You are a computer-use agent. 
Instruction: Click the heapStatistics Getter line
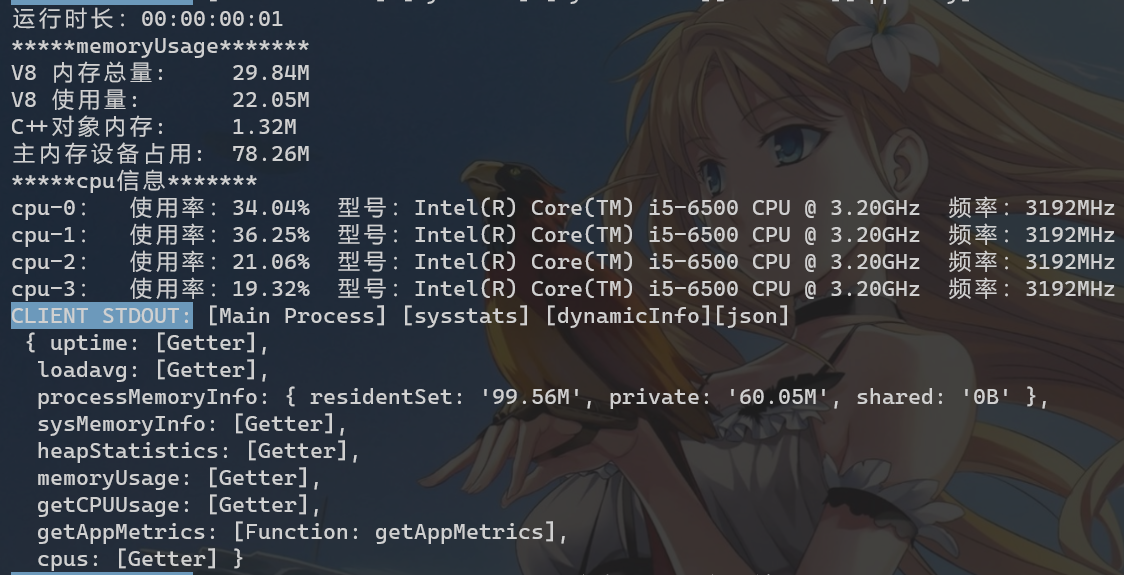click(x=199, y=451)
